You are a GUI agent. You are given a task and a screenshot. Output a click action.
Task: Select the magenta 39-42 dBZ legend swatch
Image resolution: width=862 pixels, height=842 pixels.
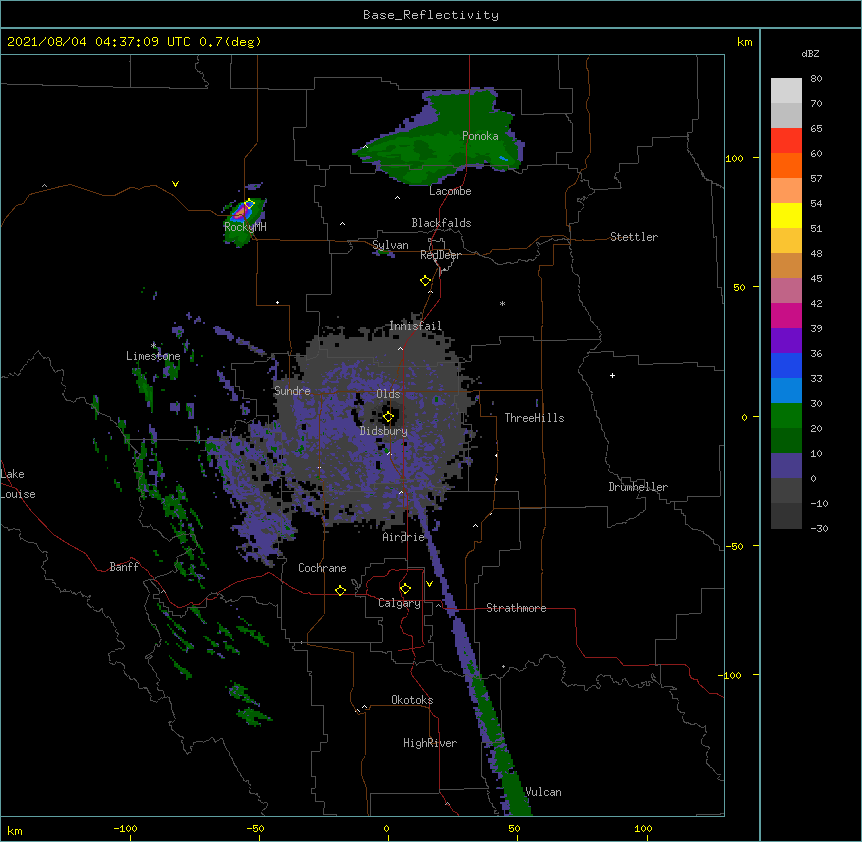[x=786, y=315]
